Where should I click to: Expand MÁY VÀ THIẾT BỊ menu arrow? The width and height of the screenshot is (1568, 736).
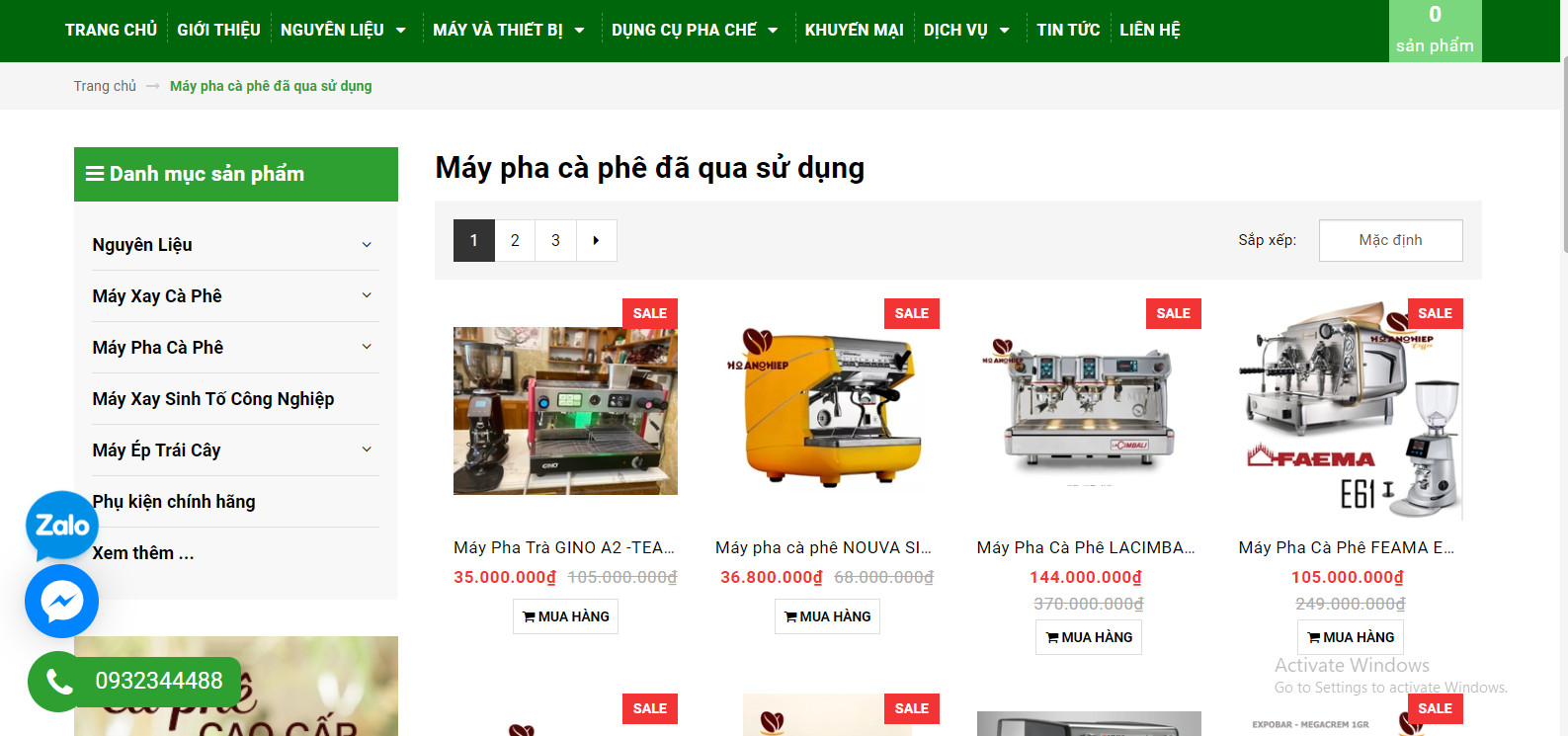click(580, 31)
